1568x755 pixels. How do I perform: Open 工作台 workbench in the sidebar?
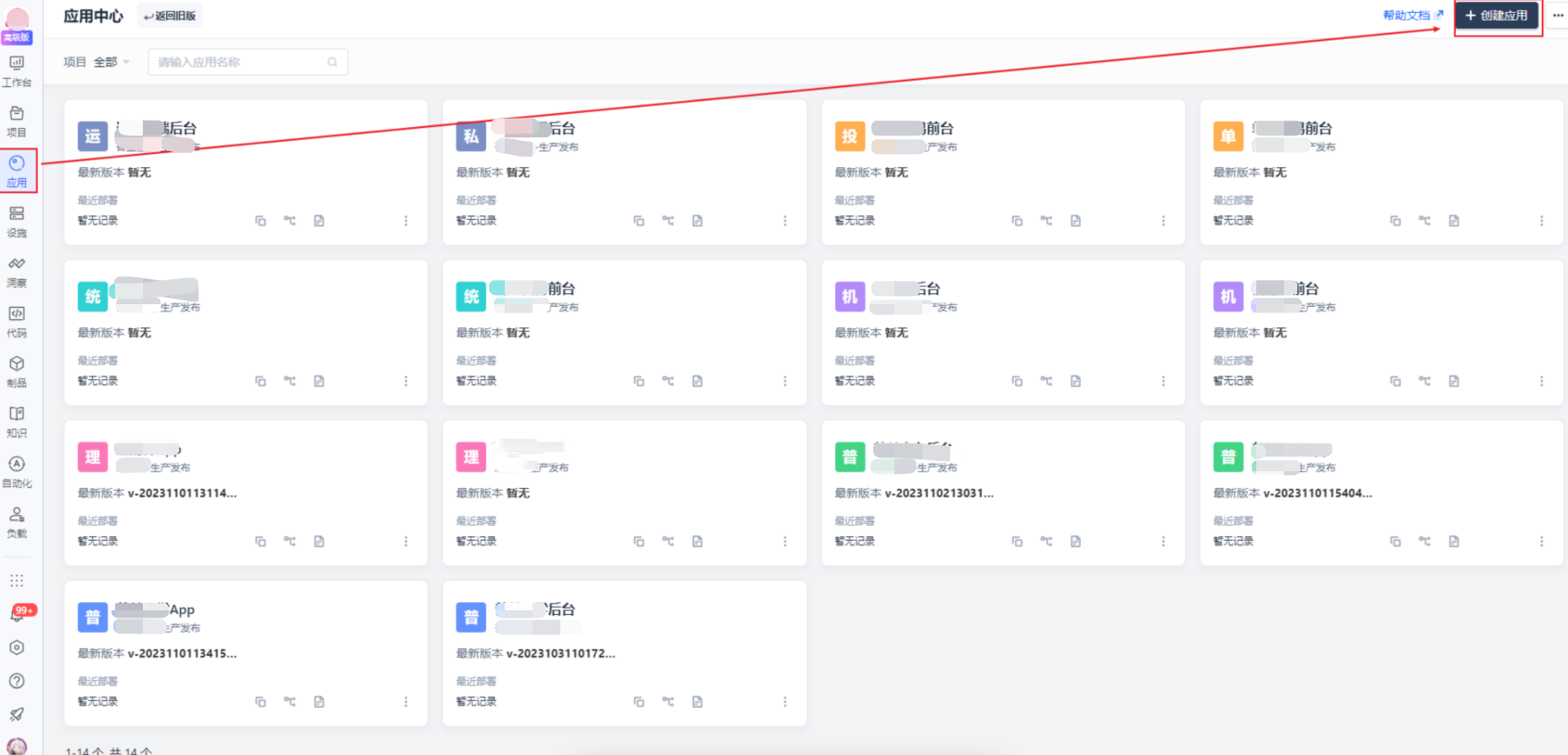pos(17,71)
